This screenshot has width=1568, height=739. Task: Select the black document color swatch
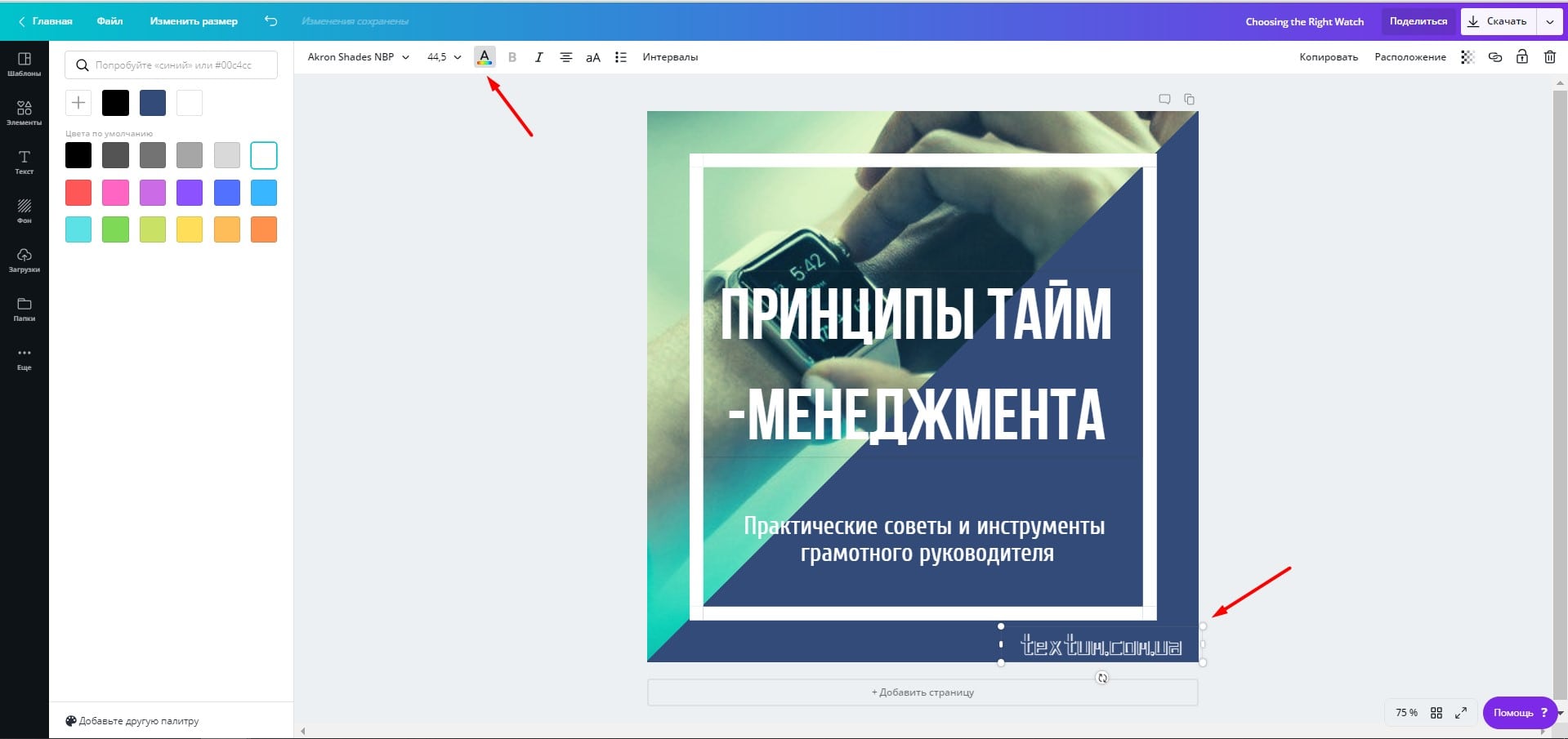click(x=115, y=103)
